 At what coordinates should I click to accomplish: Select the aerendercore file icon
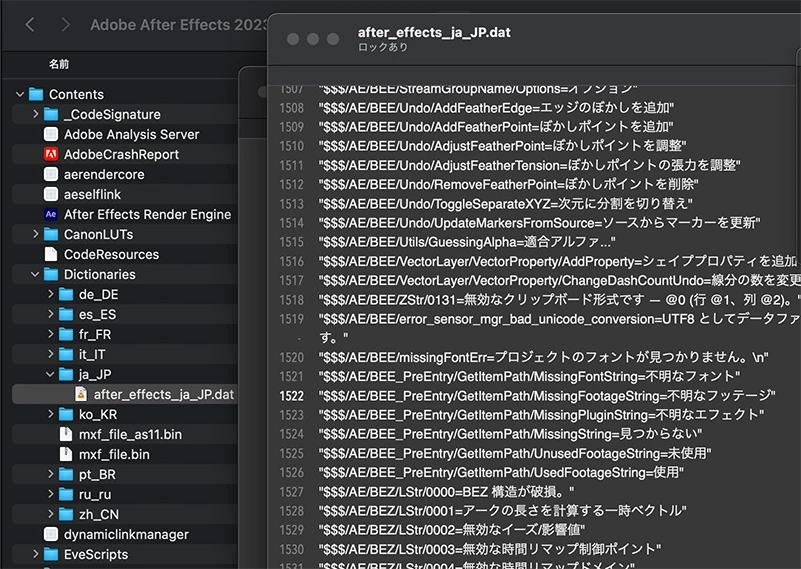[51, 174]
